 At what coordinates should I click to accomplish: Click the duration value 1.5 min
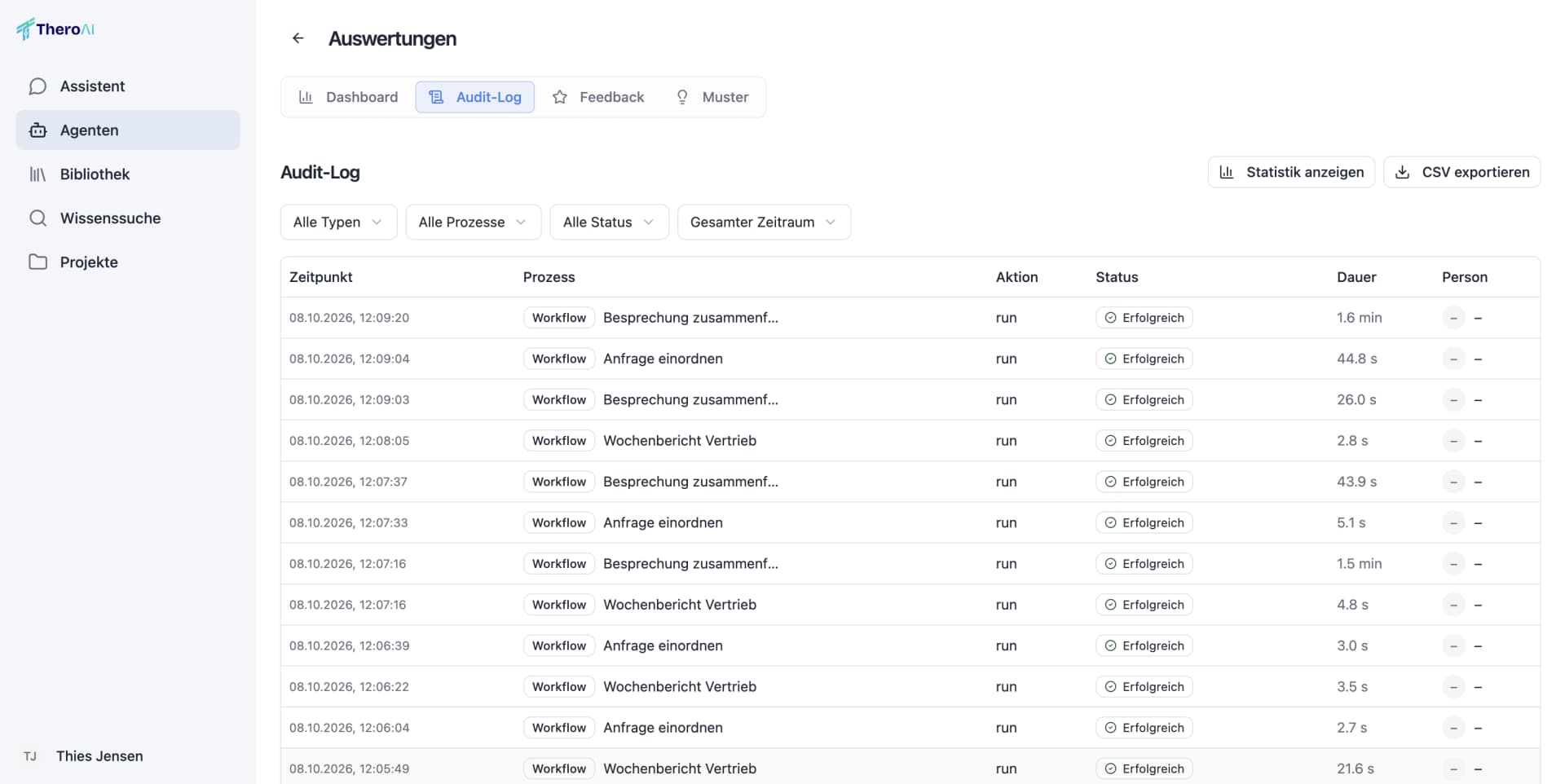(x=1359, y=564)
